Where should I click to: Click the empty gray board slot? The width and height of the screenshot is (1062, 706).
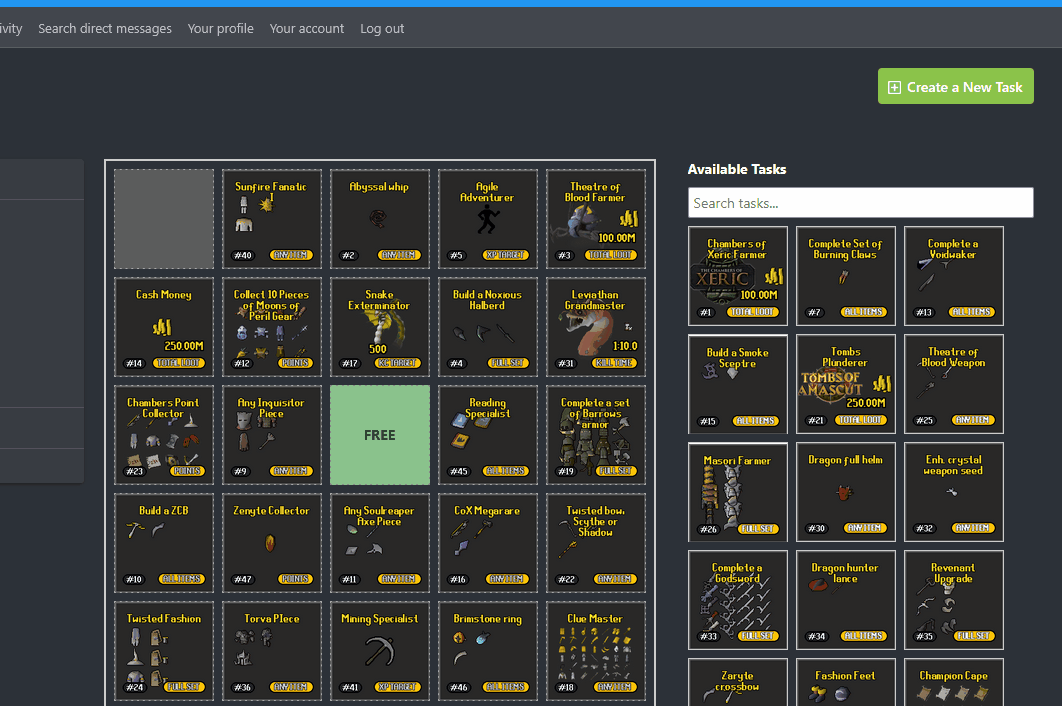click(x=164, y=219)
